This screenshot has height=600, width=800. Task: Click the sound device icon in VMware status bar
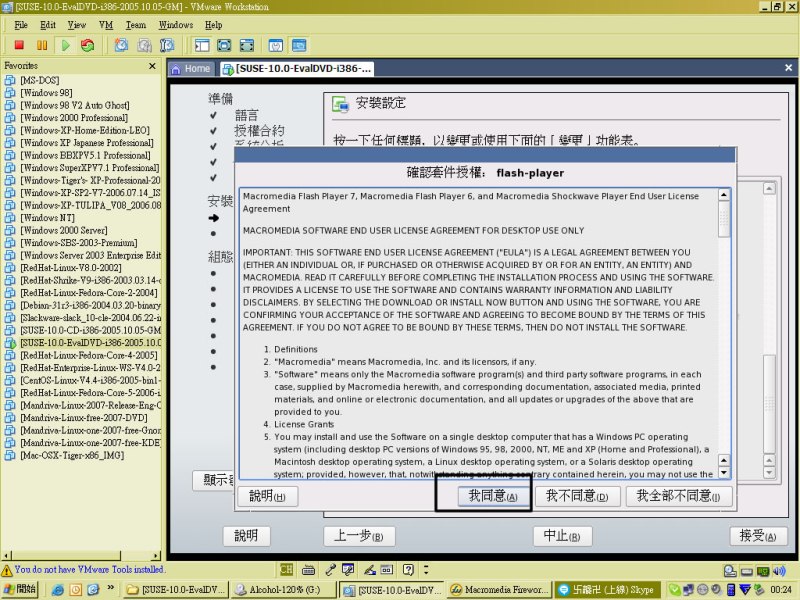779,571
